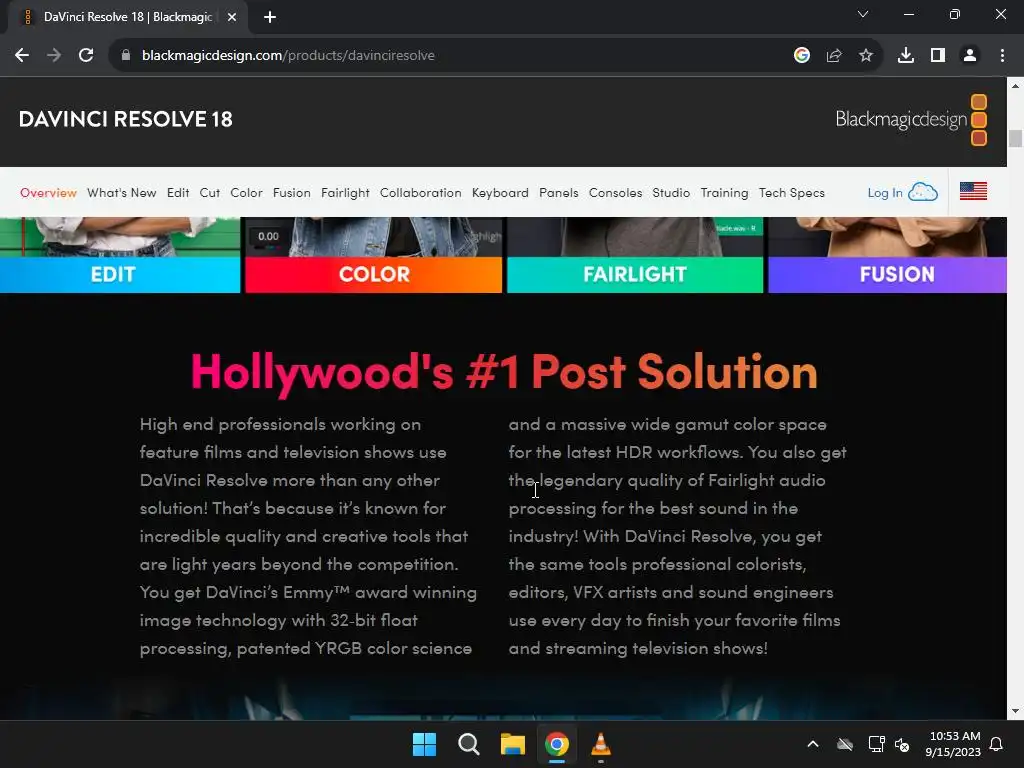Click the network status tray icon
1024x768 pixels.
tap(876, 744)
